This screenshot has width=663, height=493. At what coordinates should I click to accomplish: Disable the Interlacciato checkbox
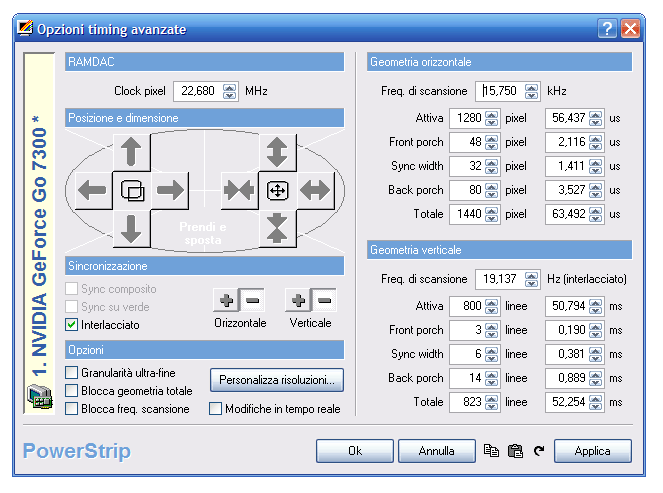pos(71,325)
